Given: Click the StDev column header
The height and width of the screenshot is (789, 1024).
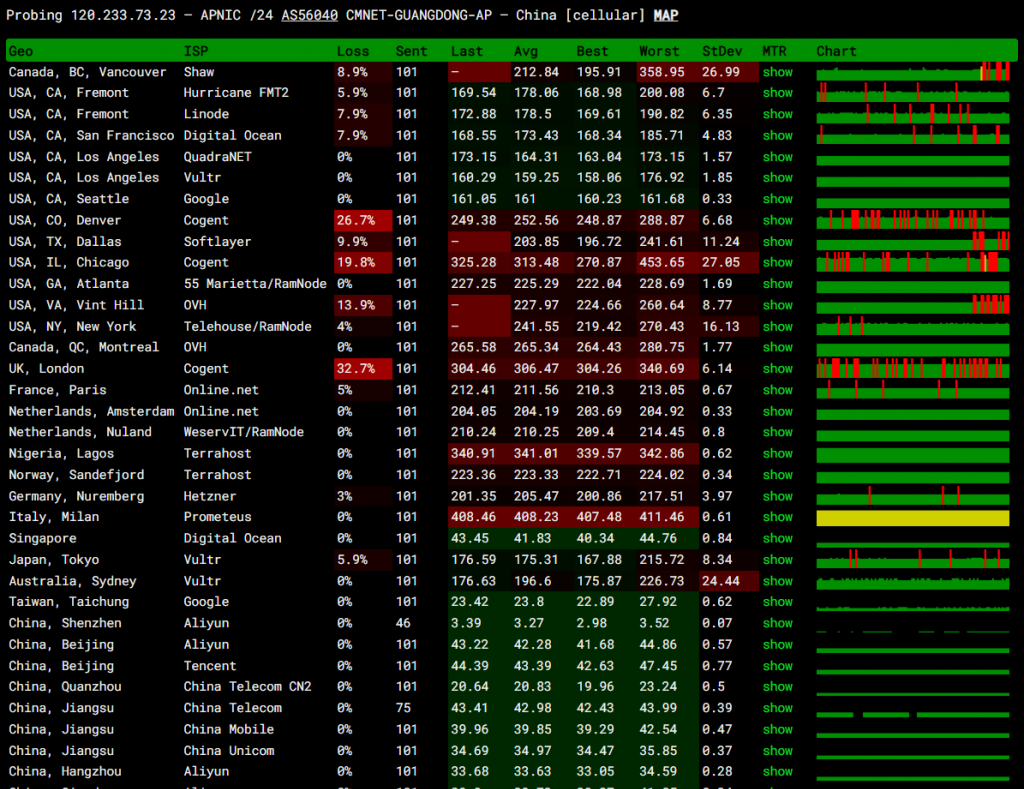Looking at the screenshot, I should tap(722, 51).
